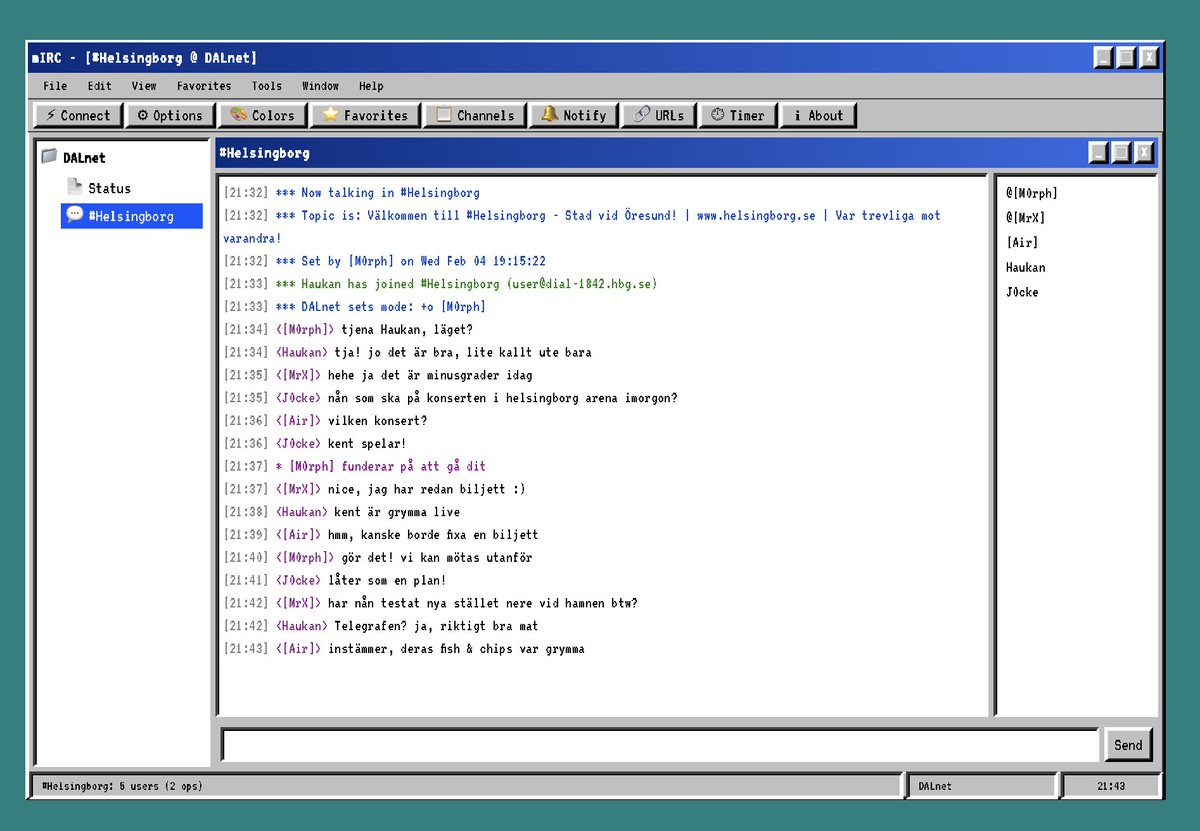Click the 21:43 clock in status bar
1200x831 pixels.
click(1111, 786)
